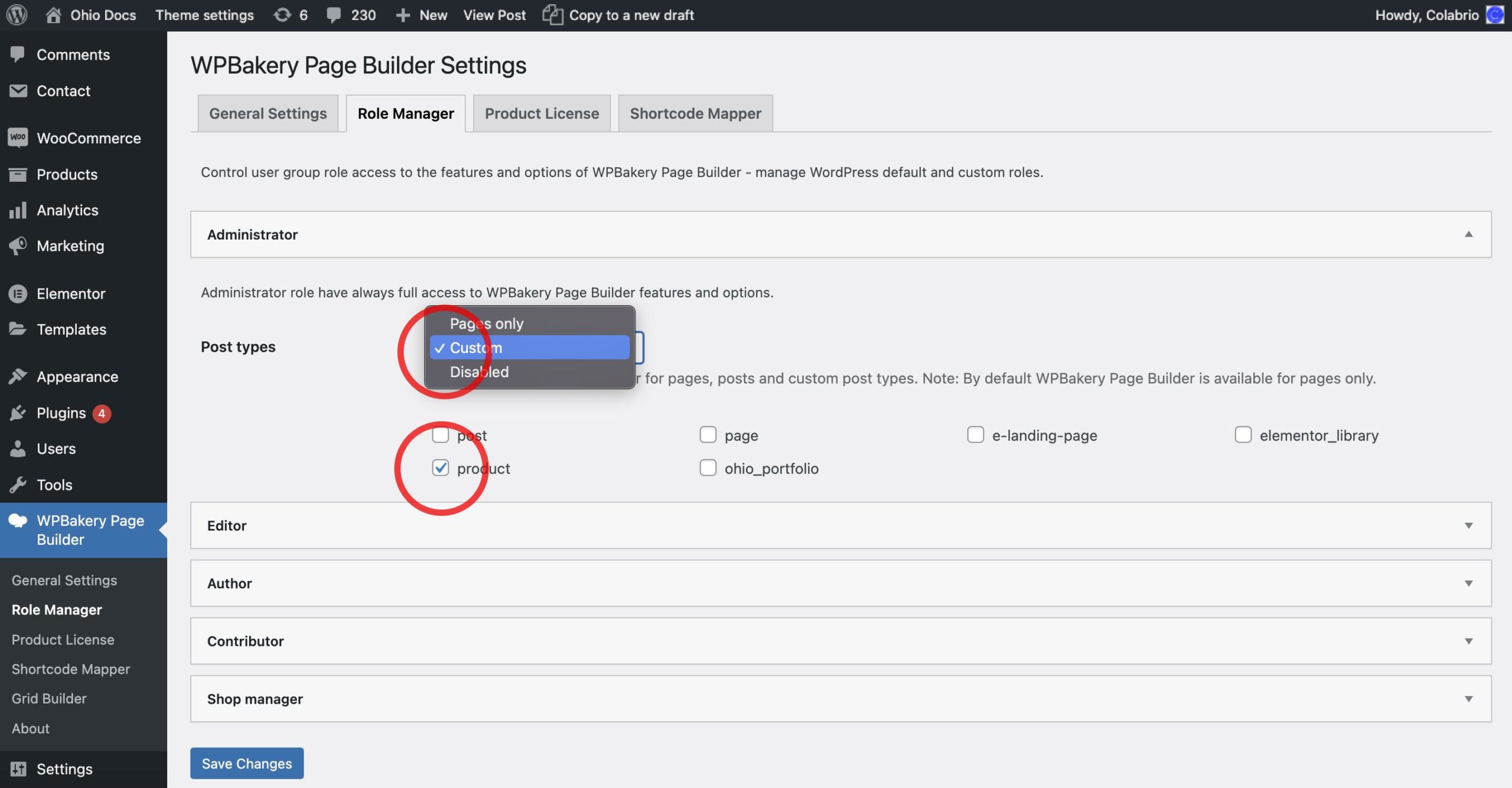
Task: Open the WordPress logo menu
Action: [x=17, y=15]
